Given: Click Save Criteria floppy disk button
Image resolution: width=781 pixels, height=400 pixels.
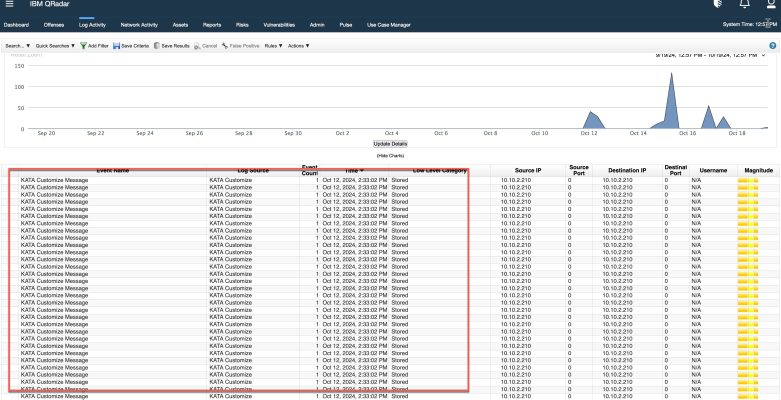Looking at the screenshot, I should [130, 46].
